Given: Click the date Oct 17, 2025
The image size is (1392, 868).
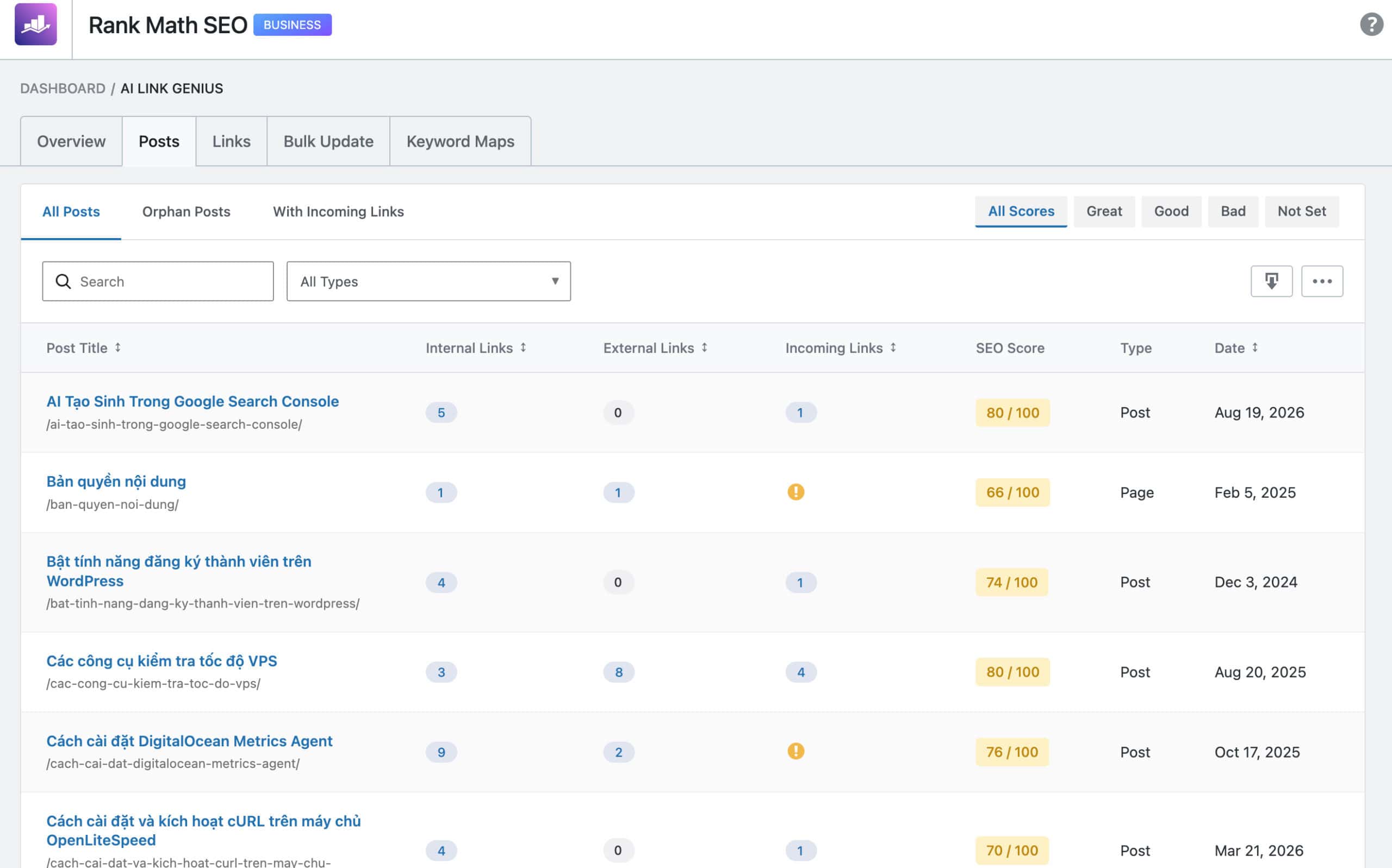Looking at the screenshot, I should 1257,752.
